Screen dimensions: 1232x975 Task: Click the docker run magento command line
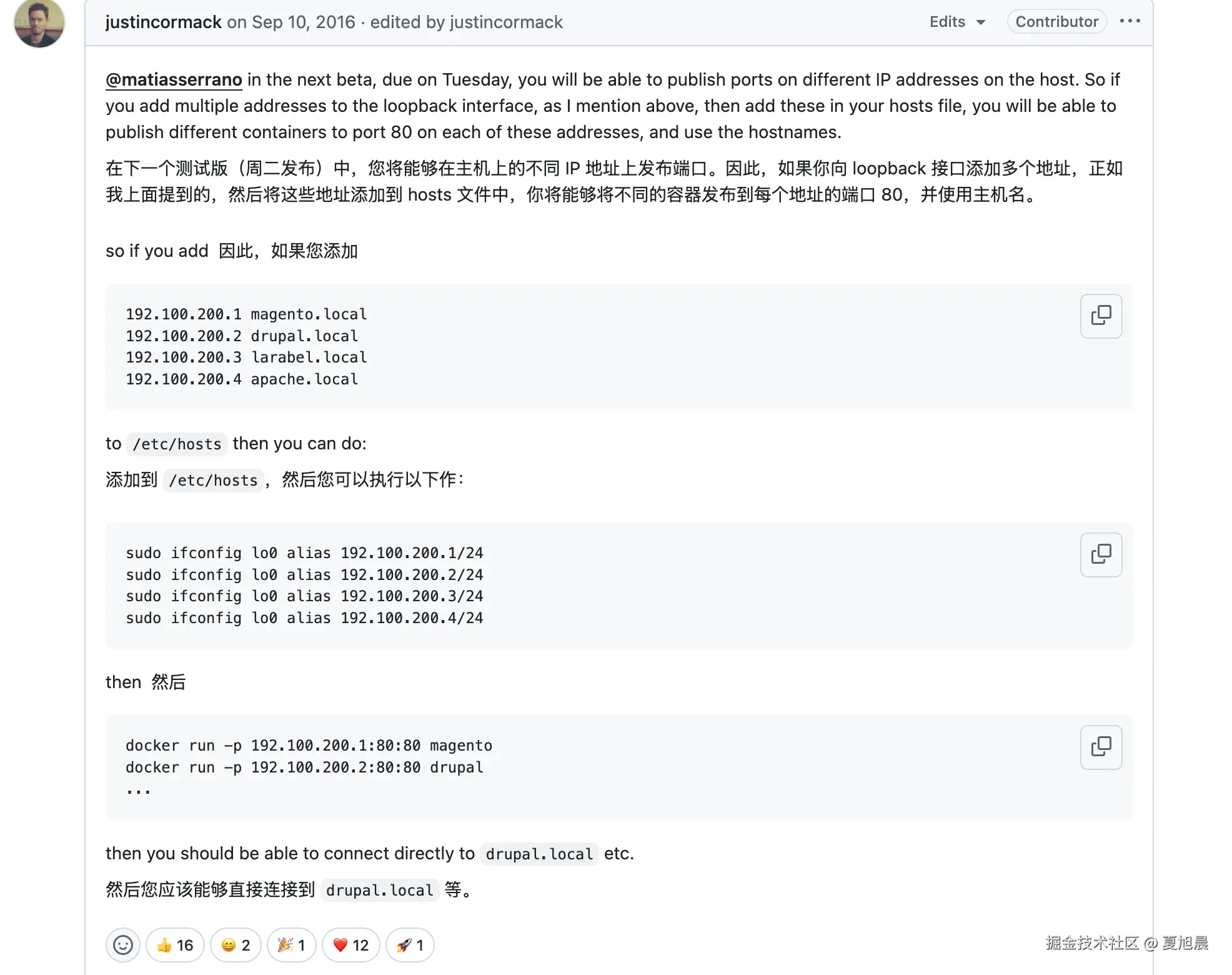pyautogui.click(x=309, y=745)
